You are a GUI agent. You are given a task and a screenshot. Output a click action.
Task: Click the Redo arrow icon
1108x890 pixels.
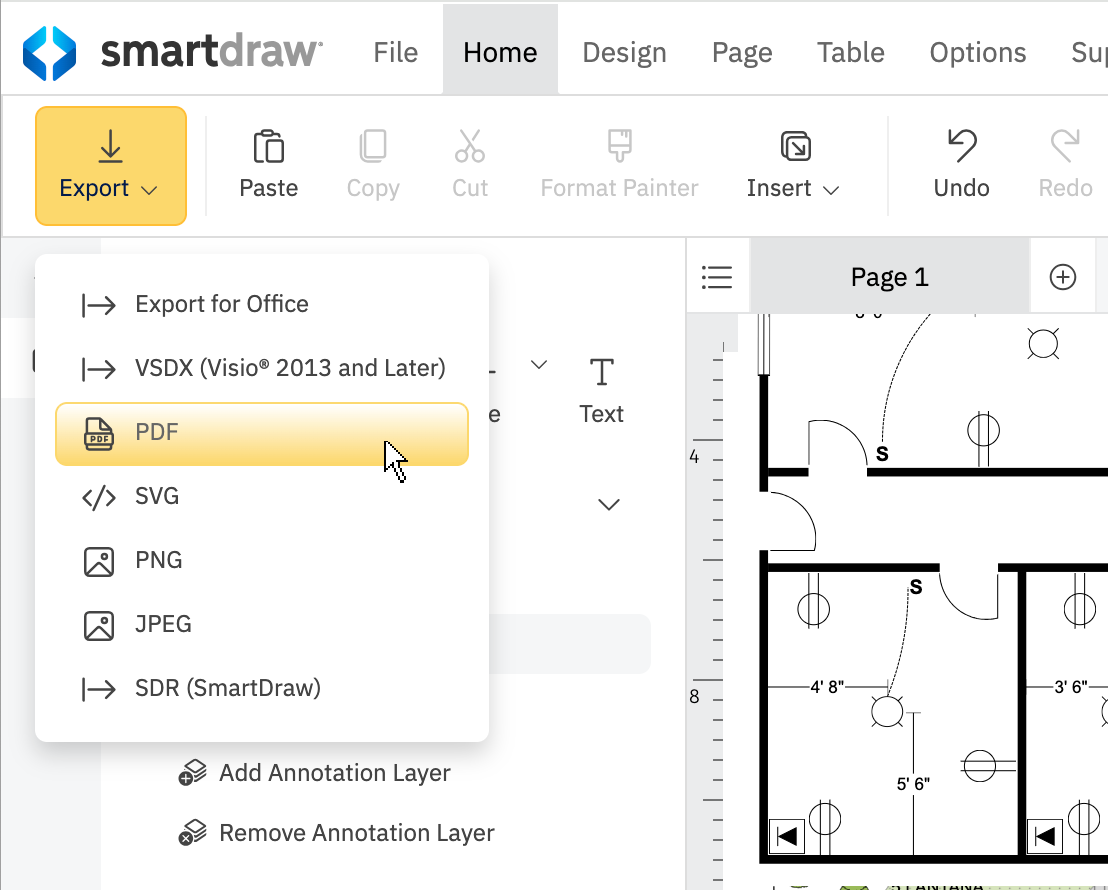click(x=1064, y=146)
